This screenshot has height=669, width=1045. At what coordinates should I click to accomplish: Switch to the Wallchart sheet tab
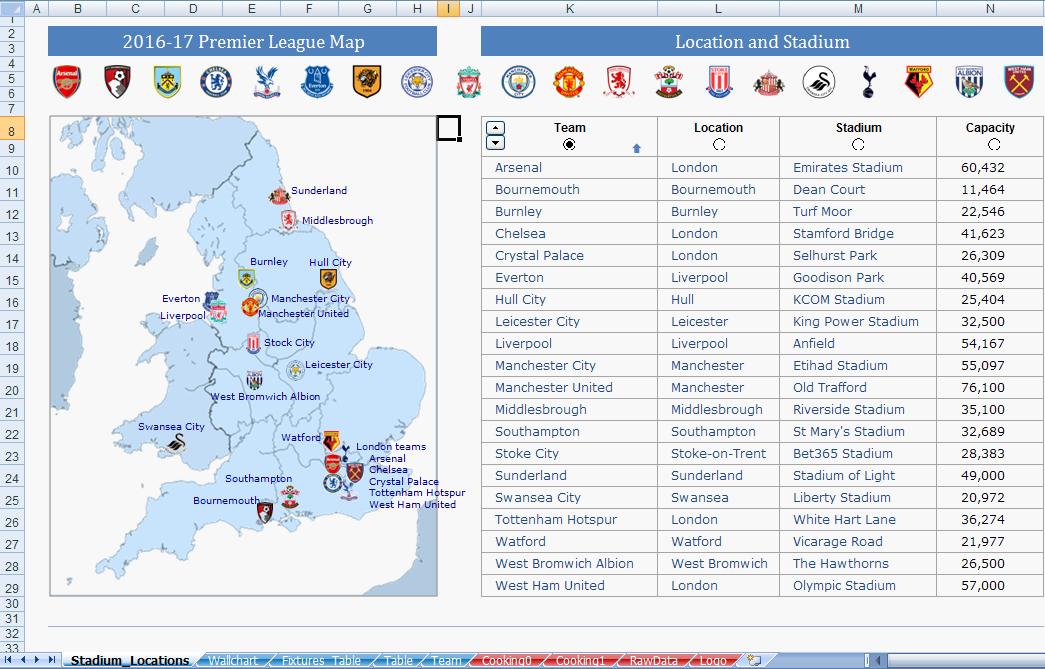click(x=233, y=661)
